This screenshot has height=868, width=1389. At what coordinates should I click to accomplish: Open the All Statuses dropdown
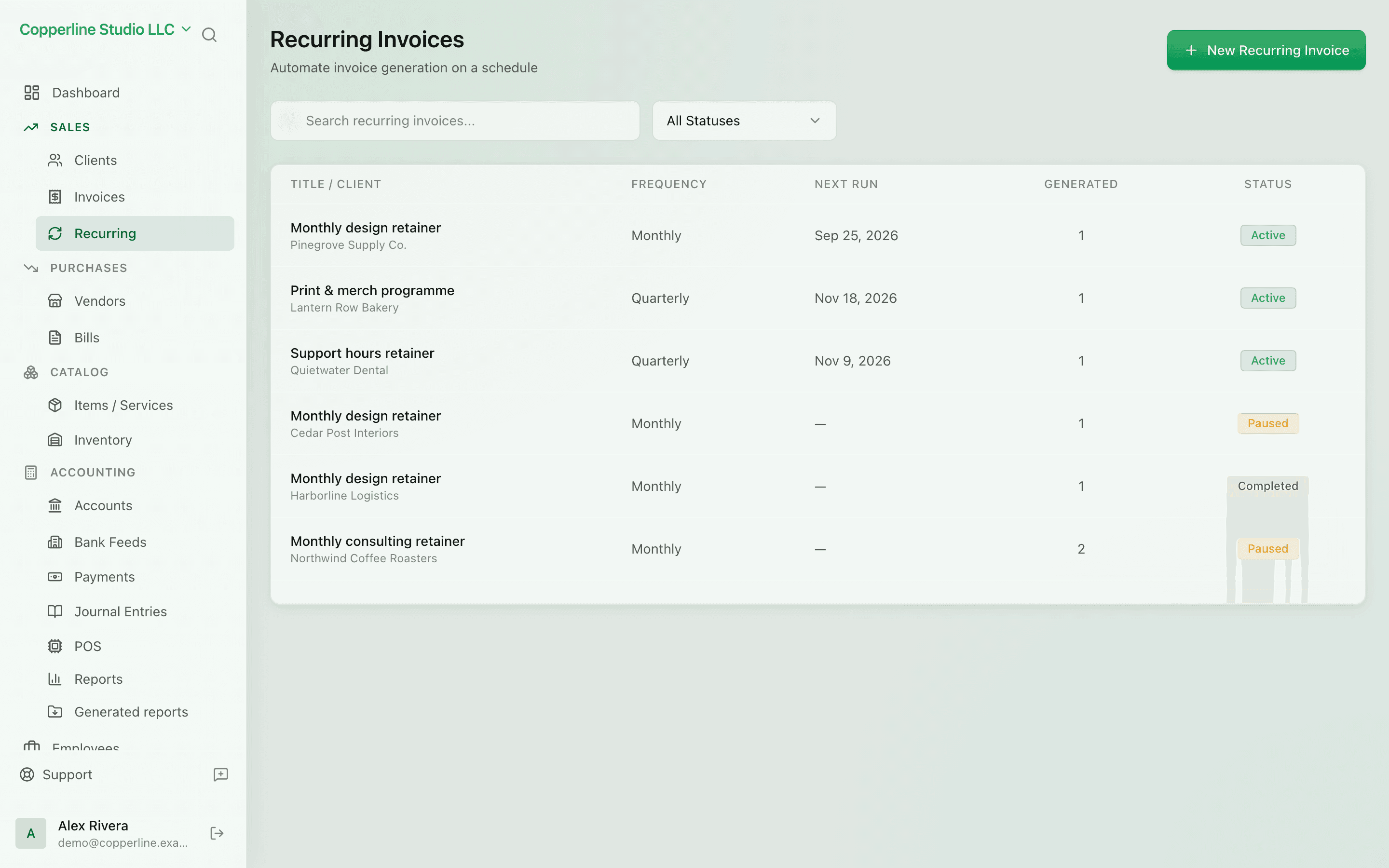coord(745,121)
